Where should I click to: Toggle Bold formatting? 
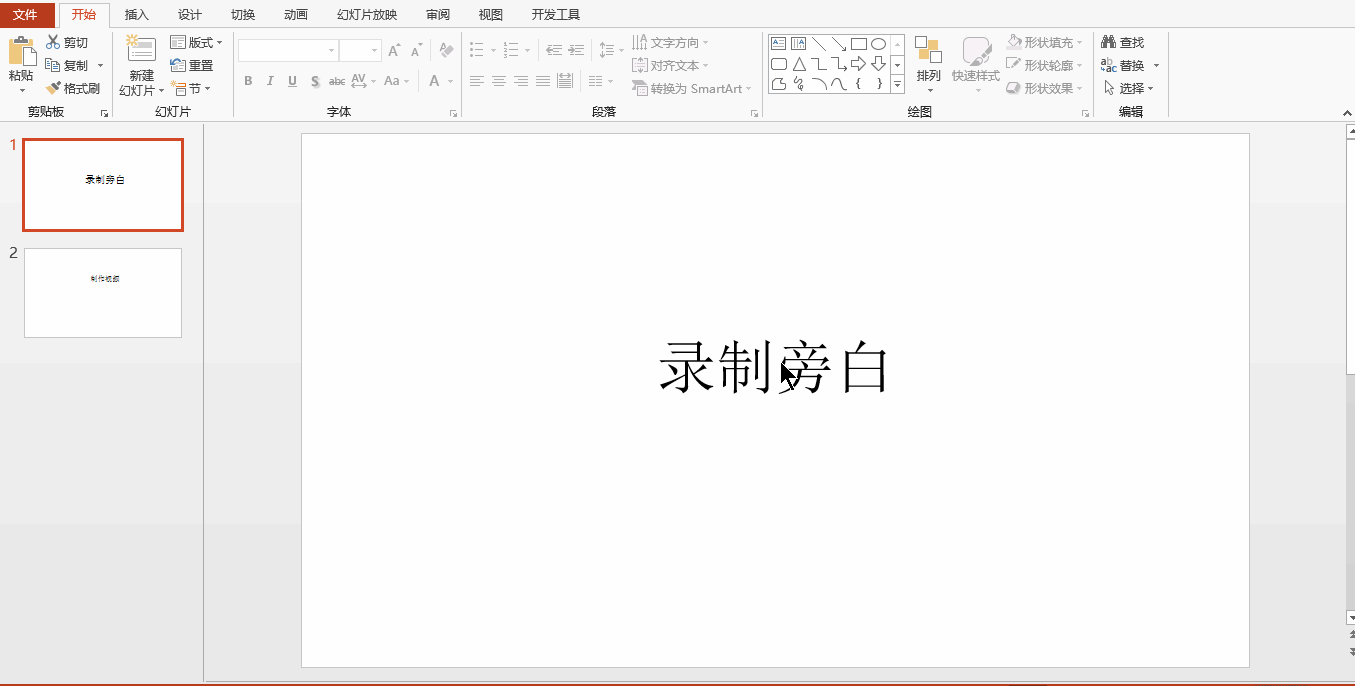point(248,81)
